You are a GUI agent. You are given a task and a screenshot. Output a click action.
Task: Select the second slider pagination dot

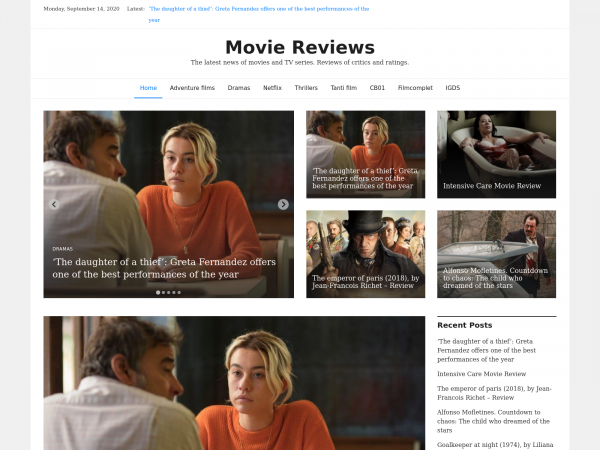tap(163, 292)
